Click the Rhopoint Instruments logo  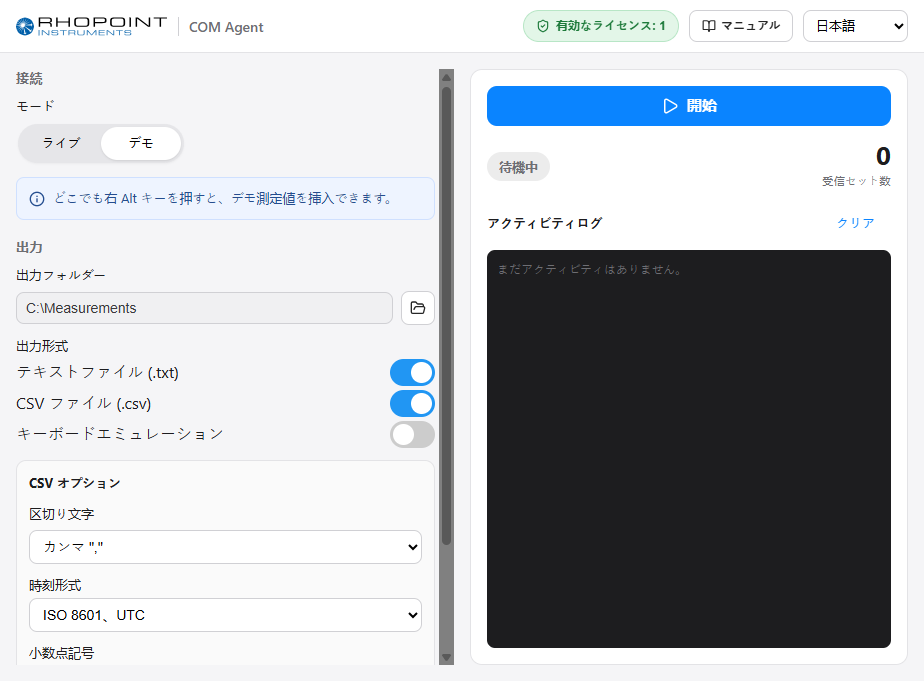[91, 27]
